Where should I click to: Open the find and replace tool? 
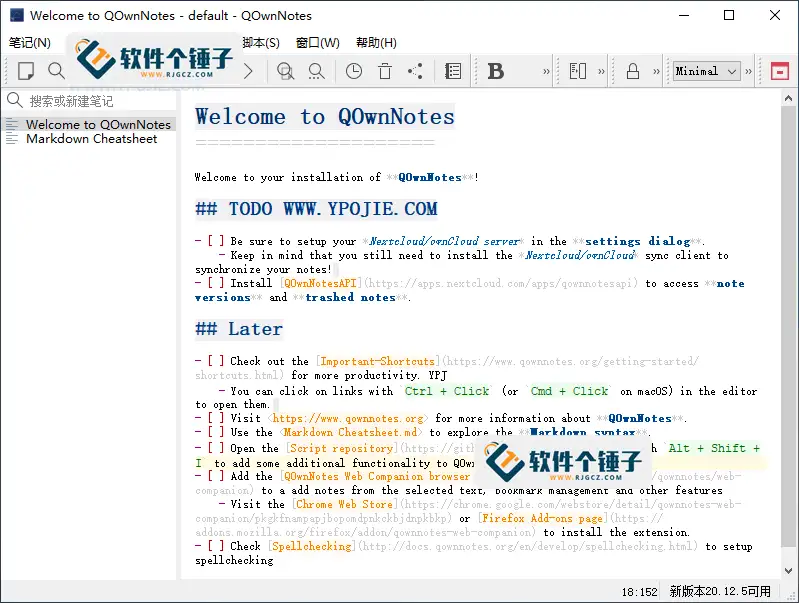pos(317,71)
